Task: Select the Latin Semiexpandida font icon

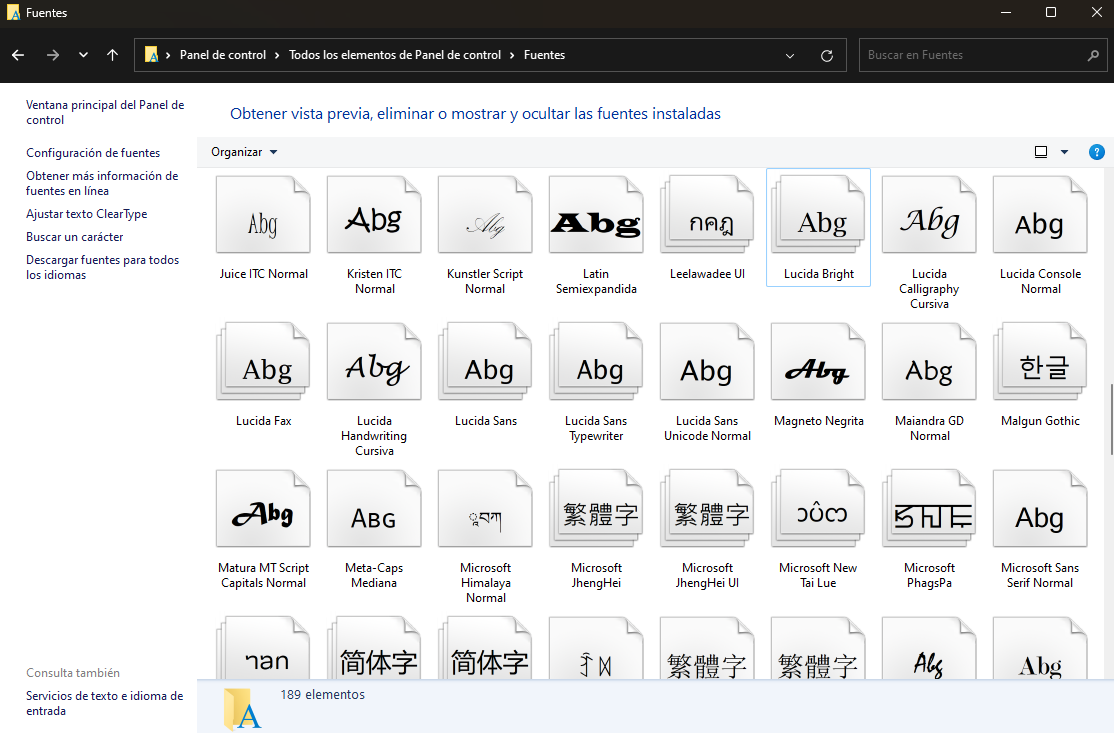Action: [x=596, y=215]
